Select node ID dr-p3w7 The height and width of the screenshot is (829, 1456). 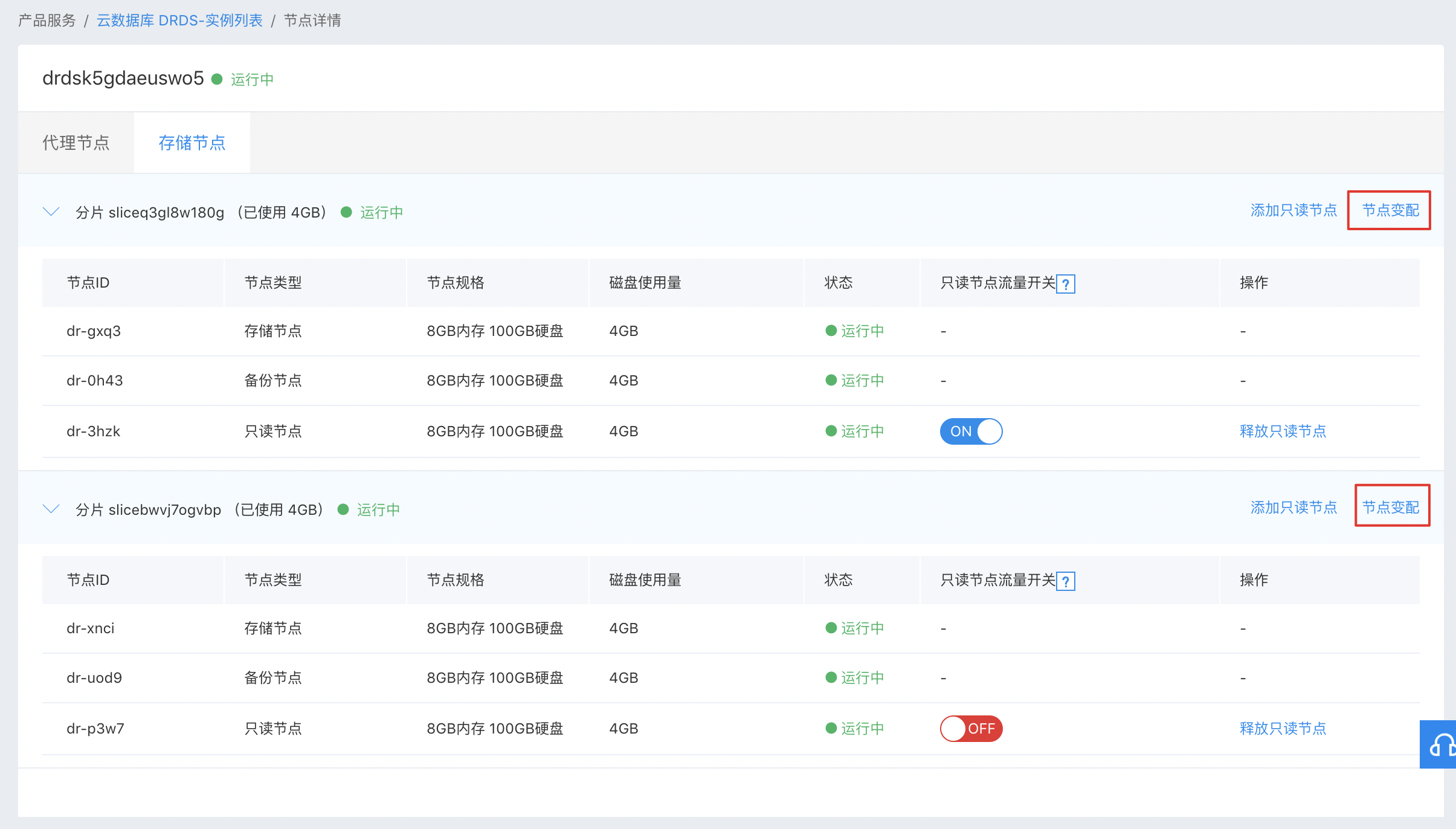coord(95,729)
